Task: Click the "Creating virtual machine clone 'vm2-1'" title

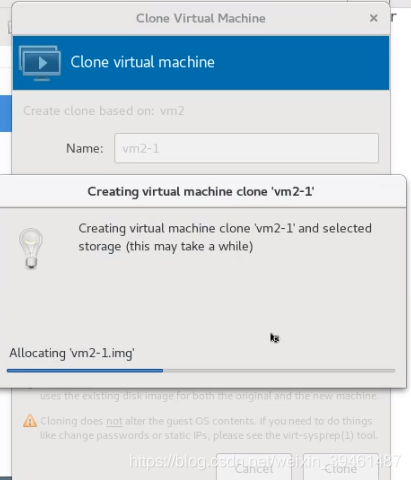Action: coord(201,192)
